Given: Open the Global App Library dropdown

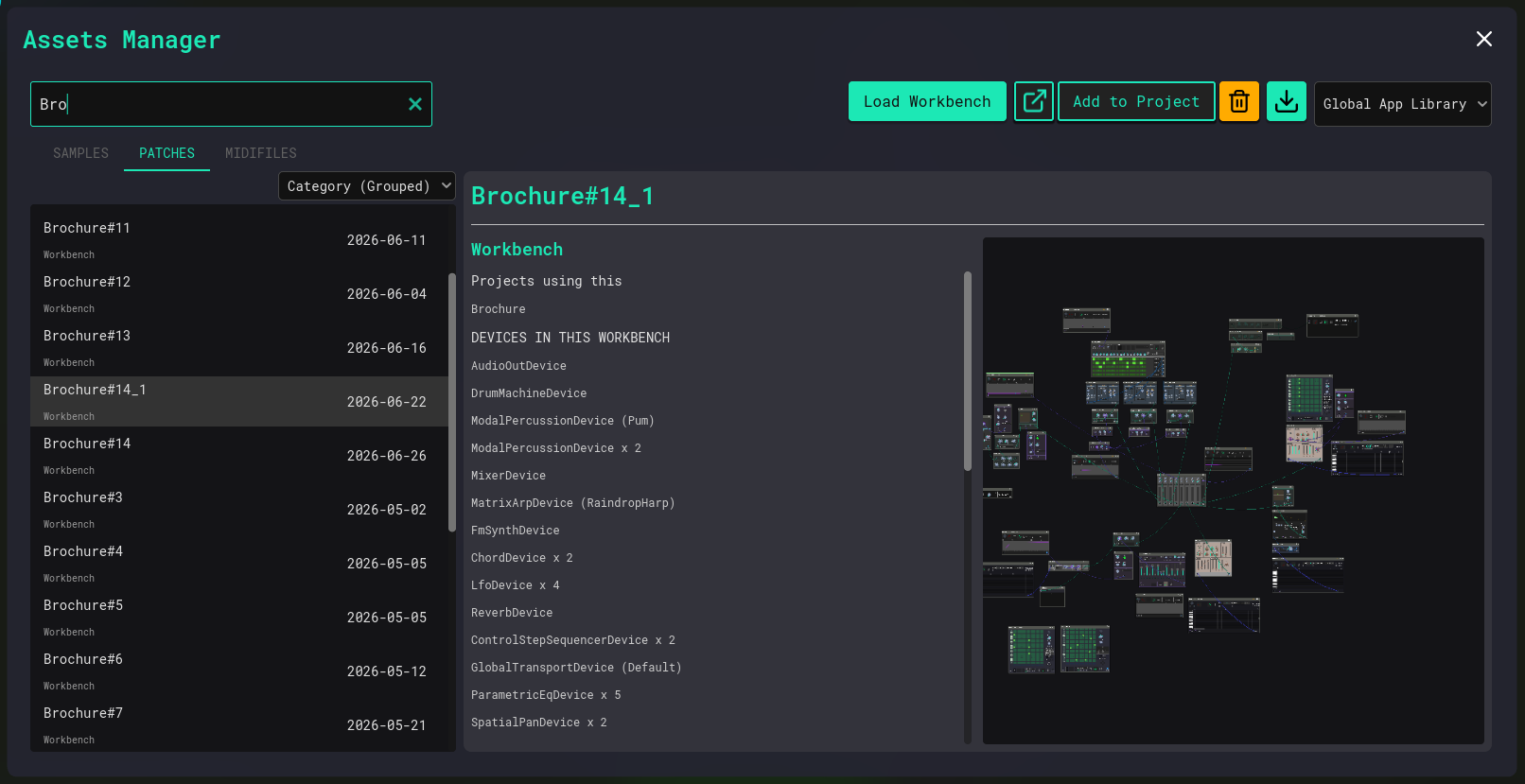Looking at the screenshot, I should pyautogui.click(x=1403, y=104).
